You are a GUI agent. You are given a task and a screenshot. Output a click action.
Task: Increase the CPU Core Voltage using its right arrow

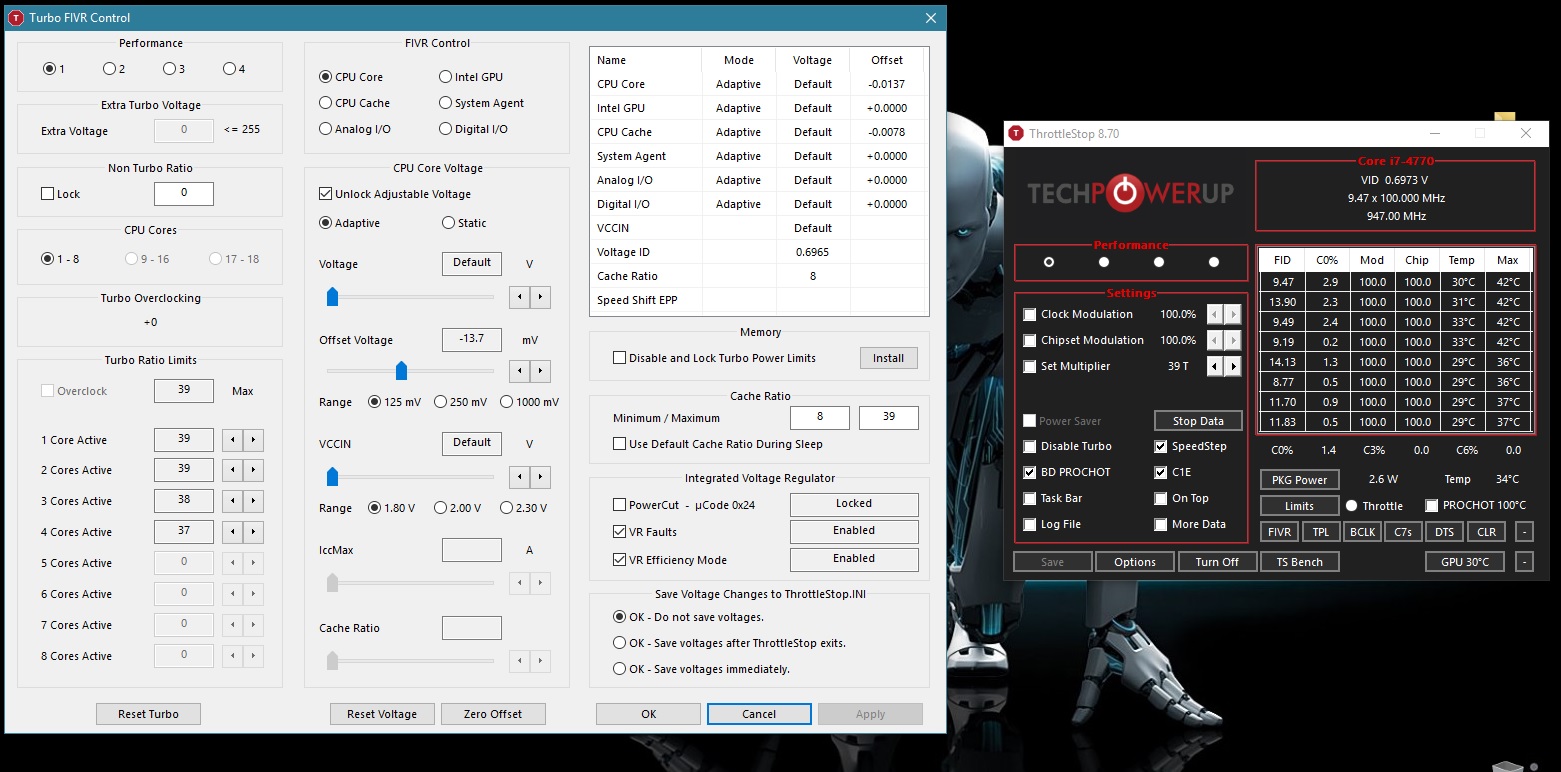540,297
